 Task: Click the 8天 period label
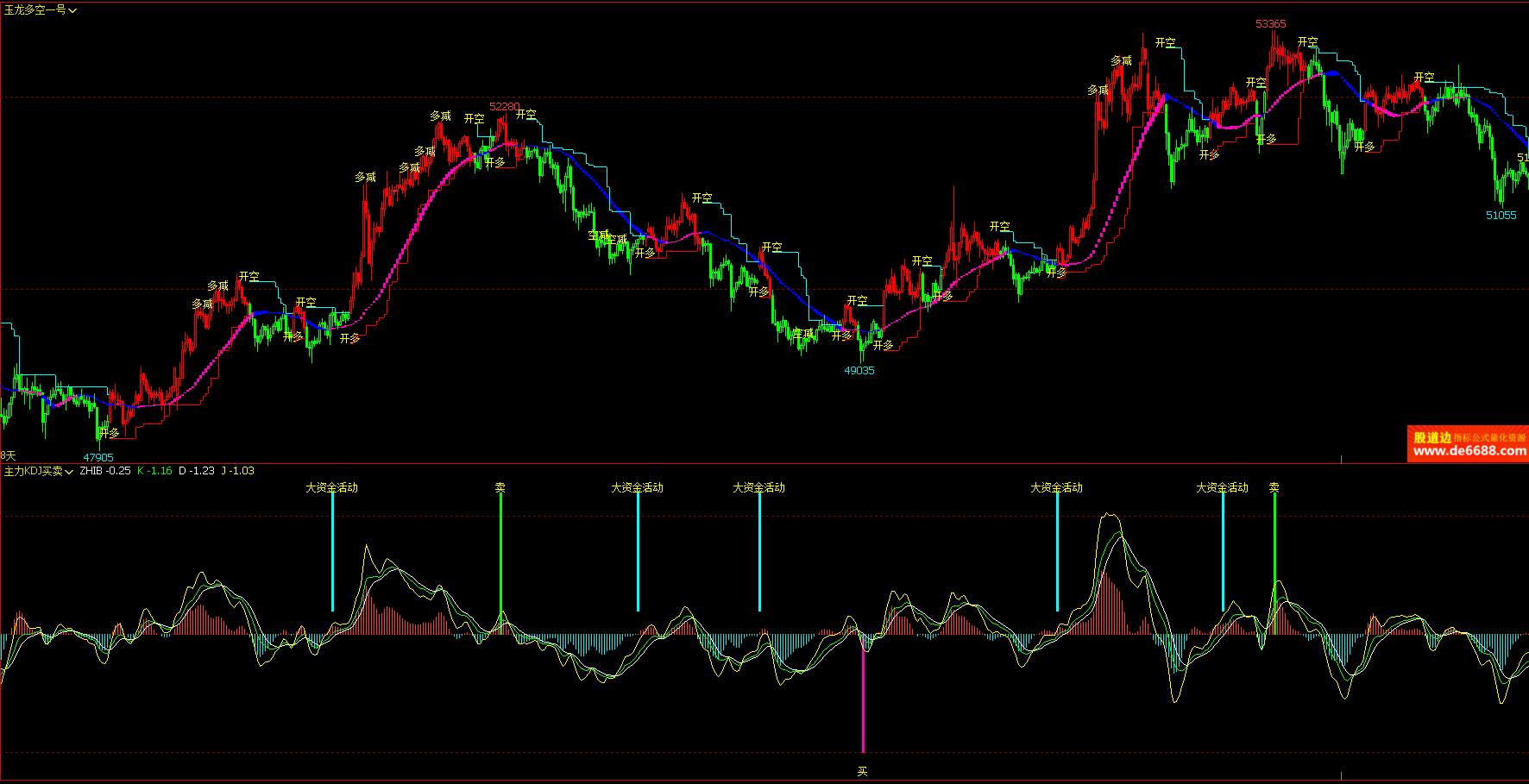click(9, 455)
